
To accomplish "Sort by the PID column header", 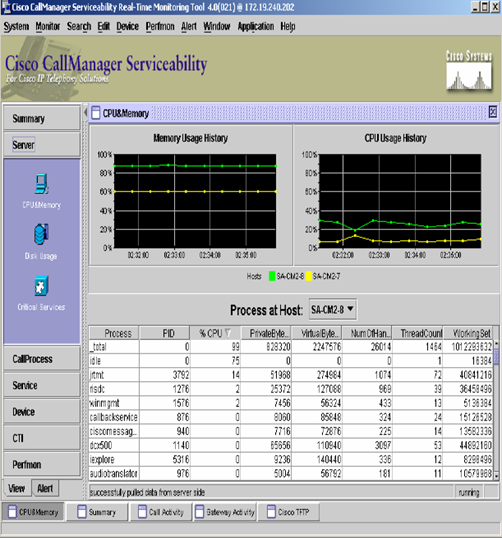I will tap(165, 333).
